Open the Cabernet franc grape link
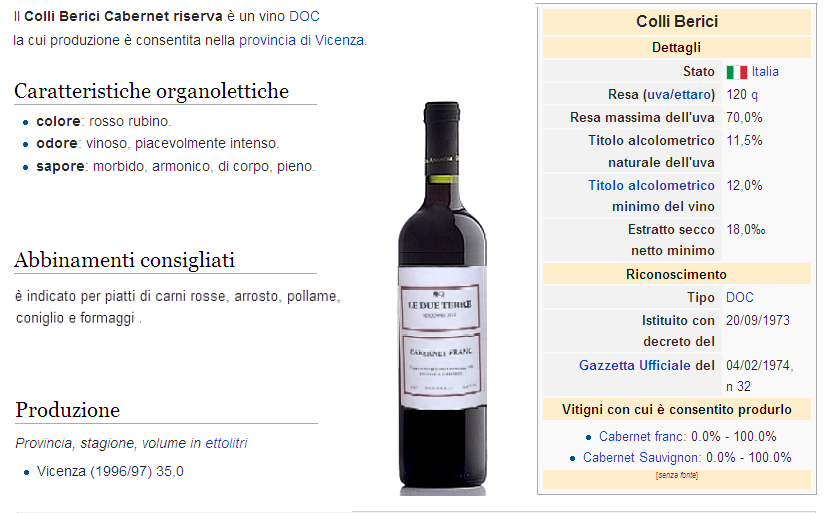This screenshot has width=831, height=513. tap(641, 436)
